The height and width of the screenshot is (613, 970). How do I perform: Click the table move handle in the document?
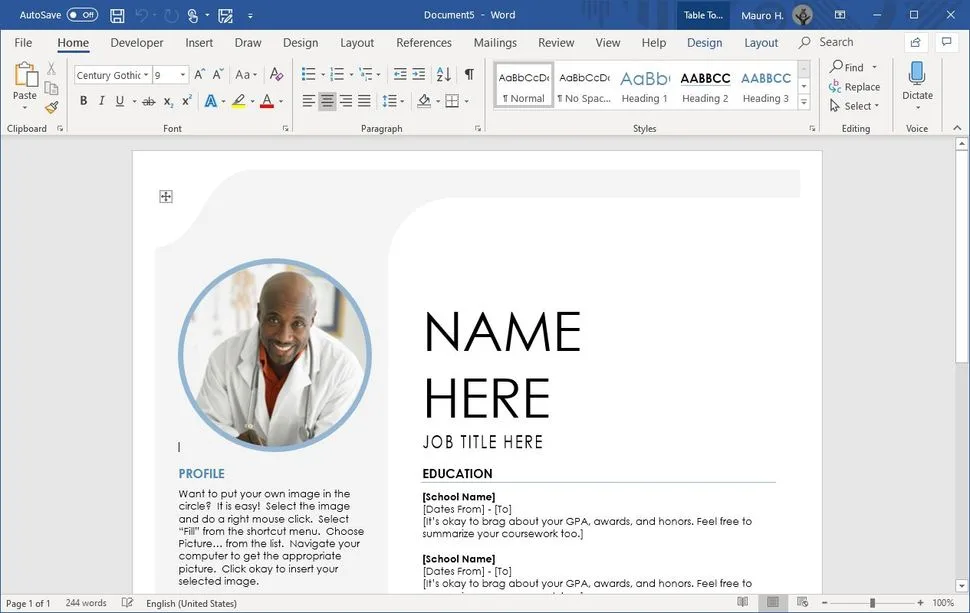coord(166,197)
